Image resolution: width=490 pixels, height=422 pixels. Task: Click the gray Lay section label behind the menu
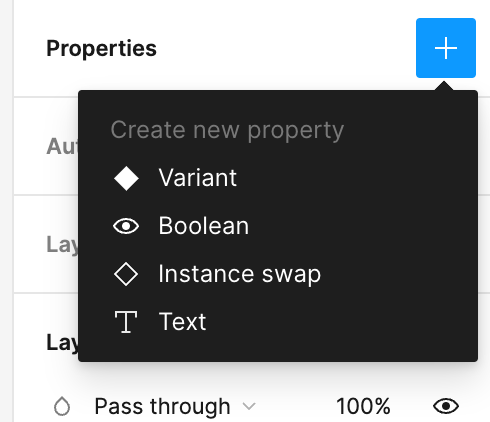tap(62, 245)
